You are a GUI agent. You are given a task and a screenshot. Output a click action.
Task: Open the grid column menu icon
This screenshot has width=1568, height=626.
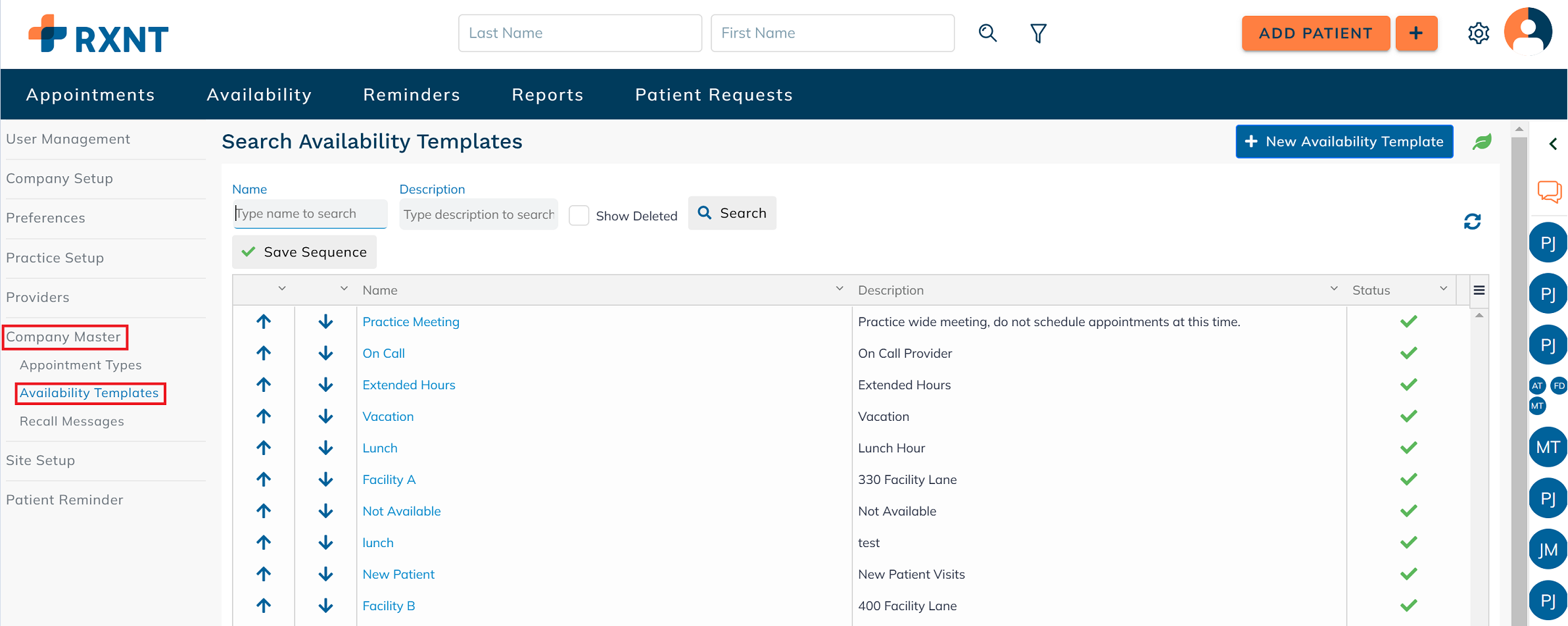[1479, 290]
